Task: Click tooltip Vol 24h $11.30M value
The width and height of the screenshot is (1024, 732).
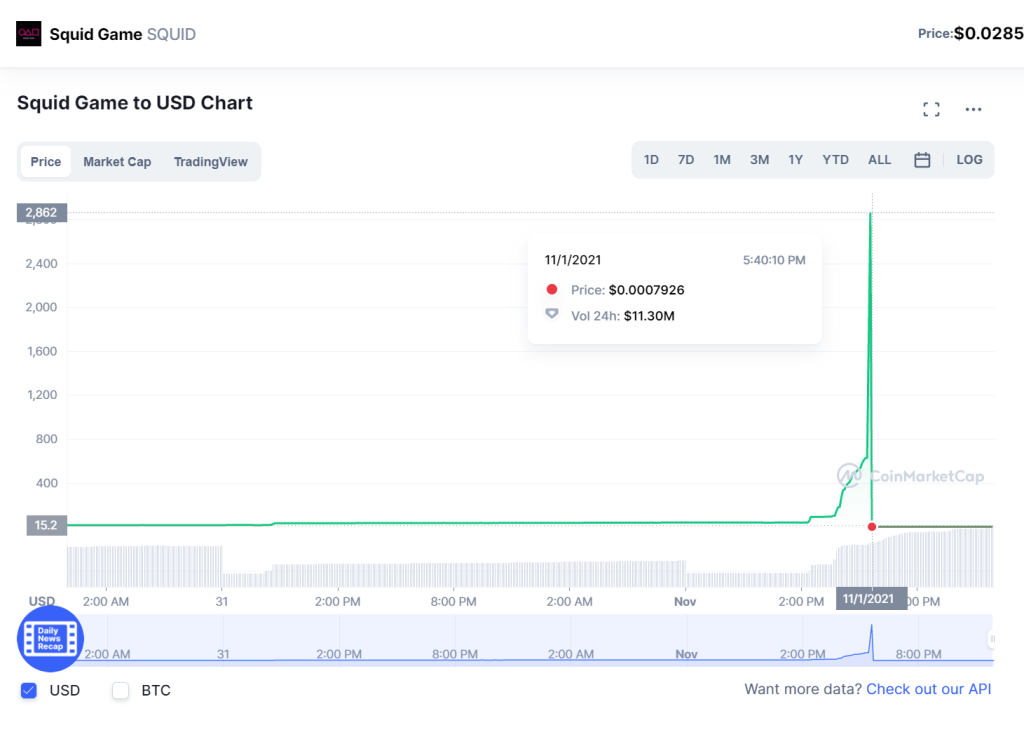Action: point(649,316)
